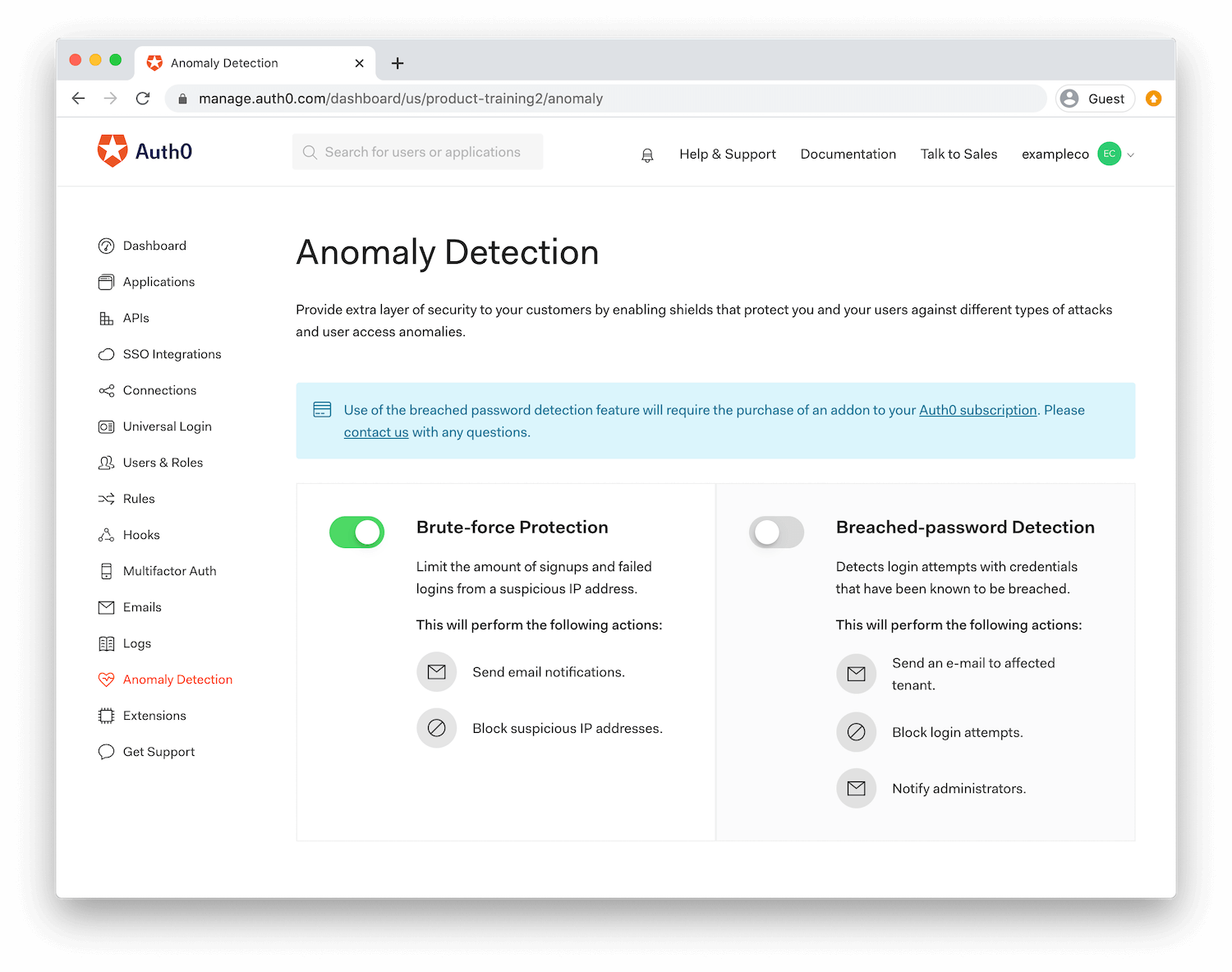Click the Connections share icon
The width and height of the screenshot is (1232, 972).
[x=106, y=390]
